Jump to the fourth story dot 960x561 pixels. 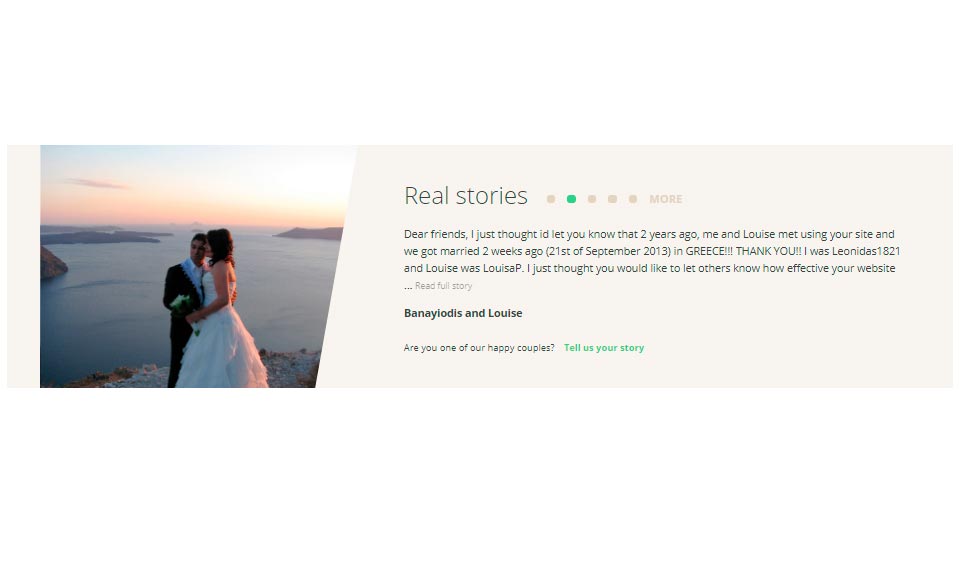(x=612, y=199)
